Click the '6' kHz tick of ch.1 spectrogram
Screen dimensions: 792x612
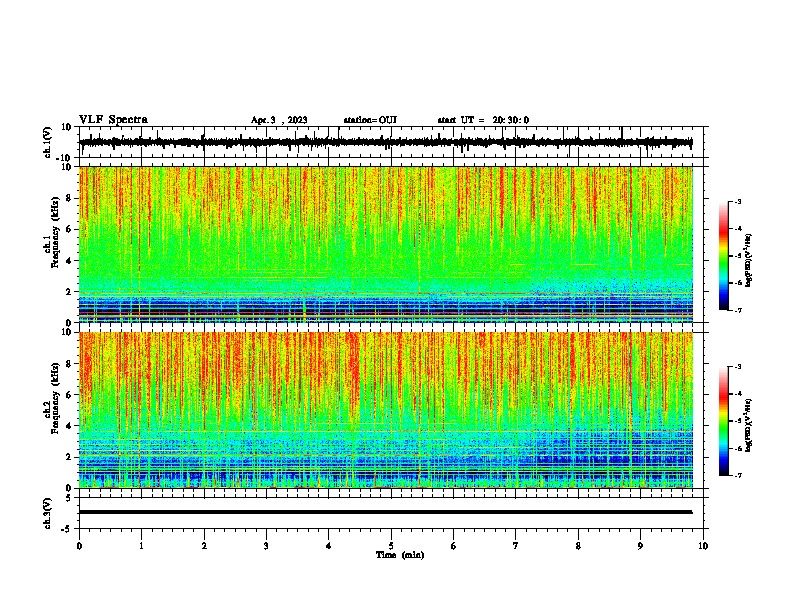(x=69, y=229)
